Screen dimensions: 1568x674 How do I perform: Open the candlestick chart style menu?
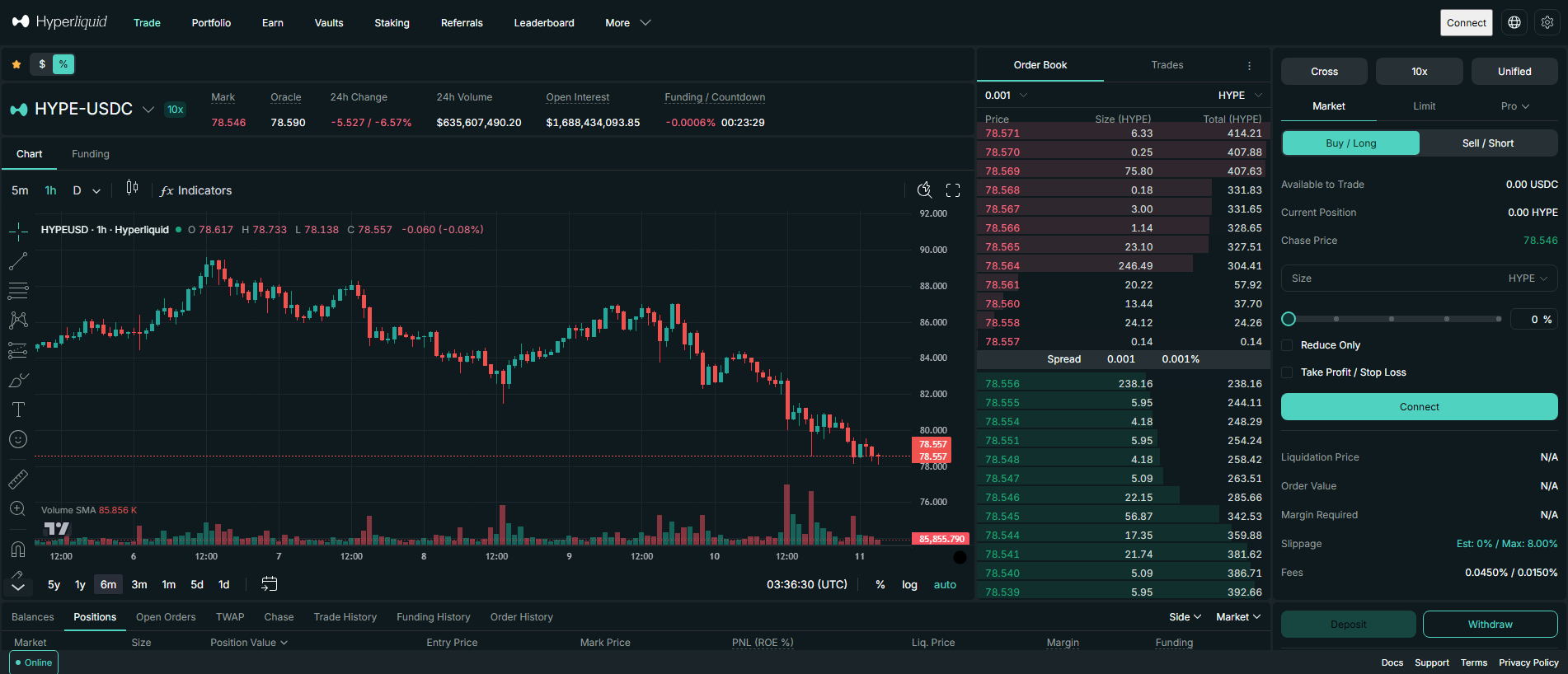click(x=132, y=189)
